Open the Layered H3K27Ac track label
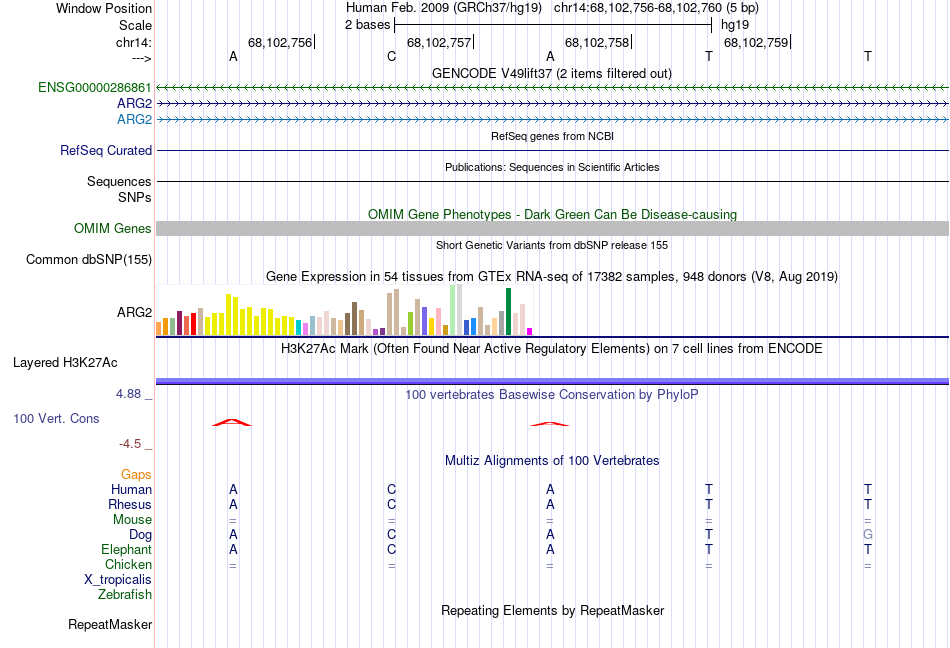The width and height of the screenshot is (950, 648). [65, 363]
